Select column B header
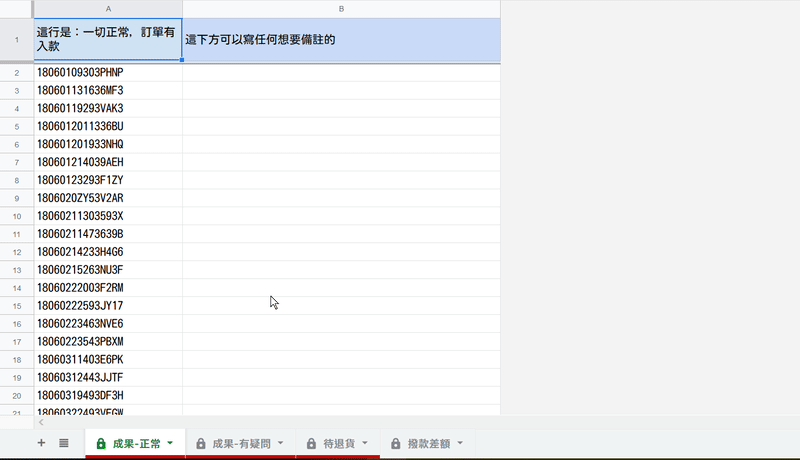This screenshot has height=460, width=800. (x=341, y=9)
